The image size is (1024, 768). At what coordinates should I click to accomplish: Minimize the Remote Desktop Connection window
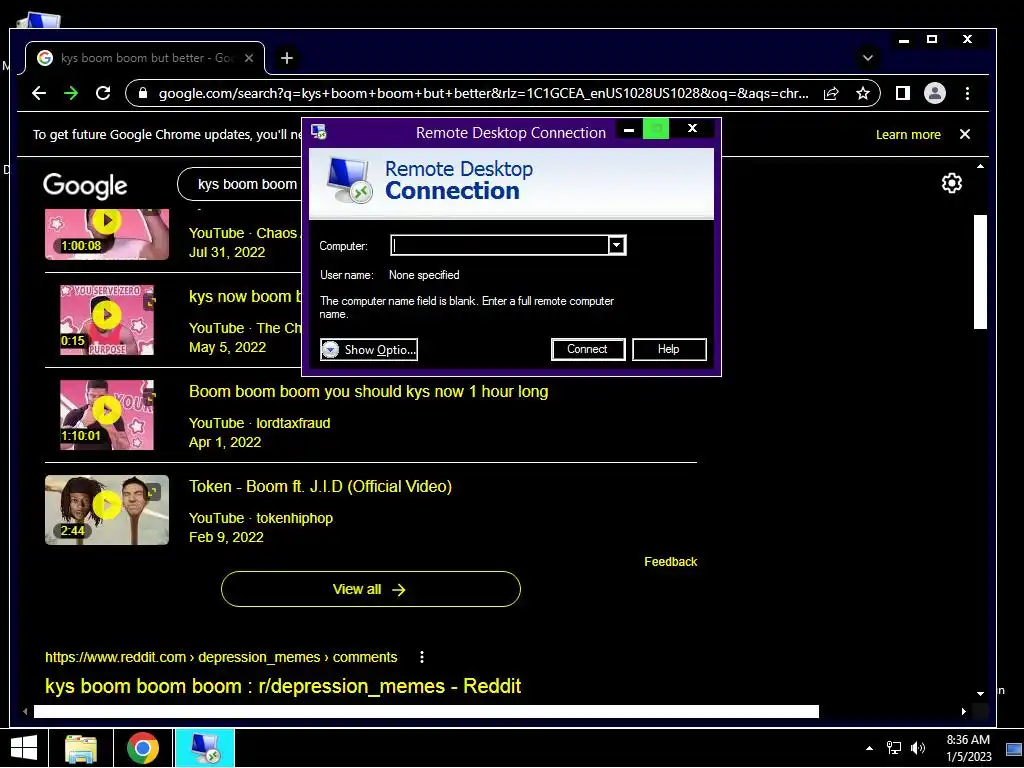coord(629,129)
